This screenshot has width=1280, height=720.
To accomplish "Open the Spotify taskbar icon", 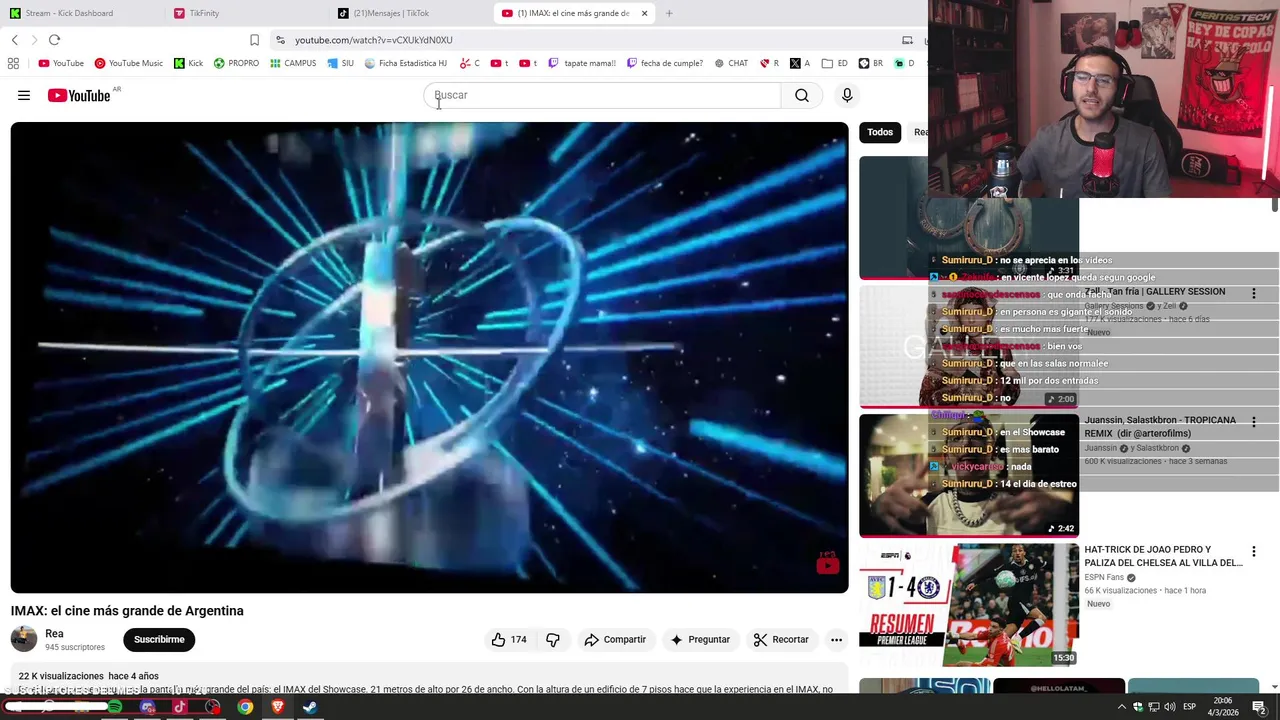I will click(x=115, y=707).
